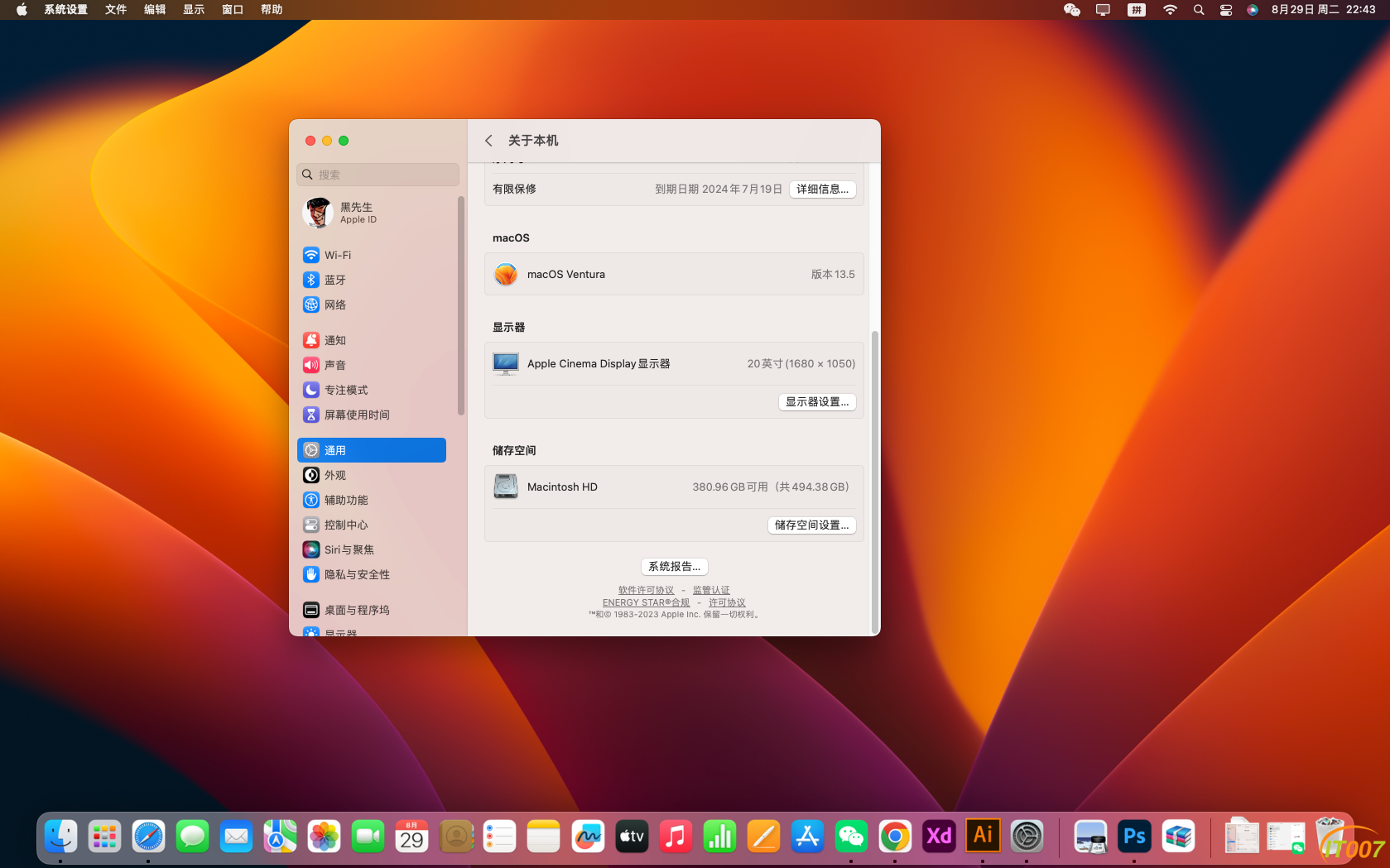Open 通知 notification settings

tap(372, 340)
